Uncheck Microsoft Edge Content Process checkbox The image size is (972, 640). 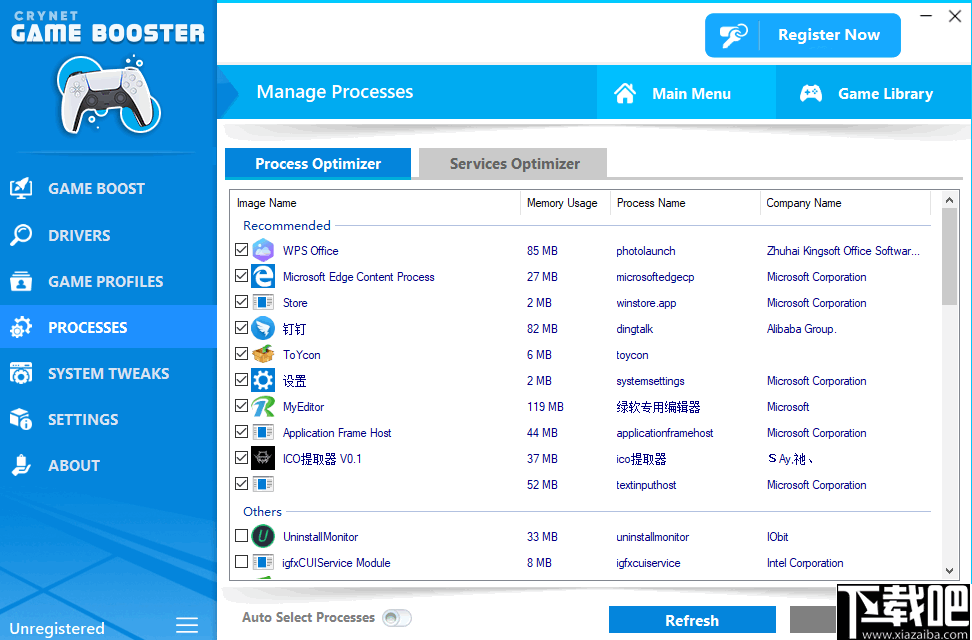pos(242,276)
